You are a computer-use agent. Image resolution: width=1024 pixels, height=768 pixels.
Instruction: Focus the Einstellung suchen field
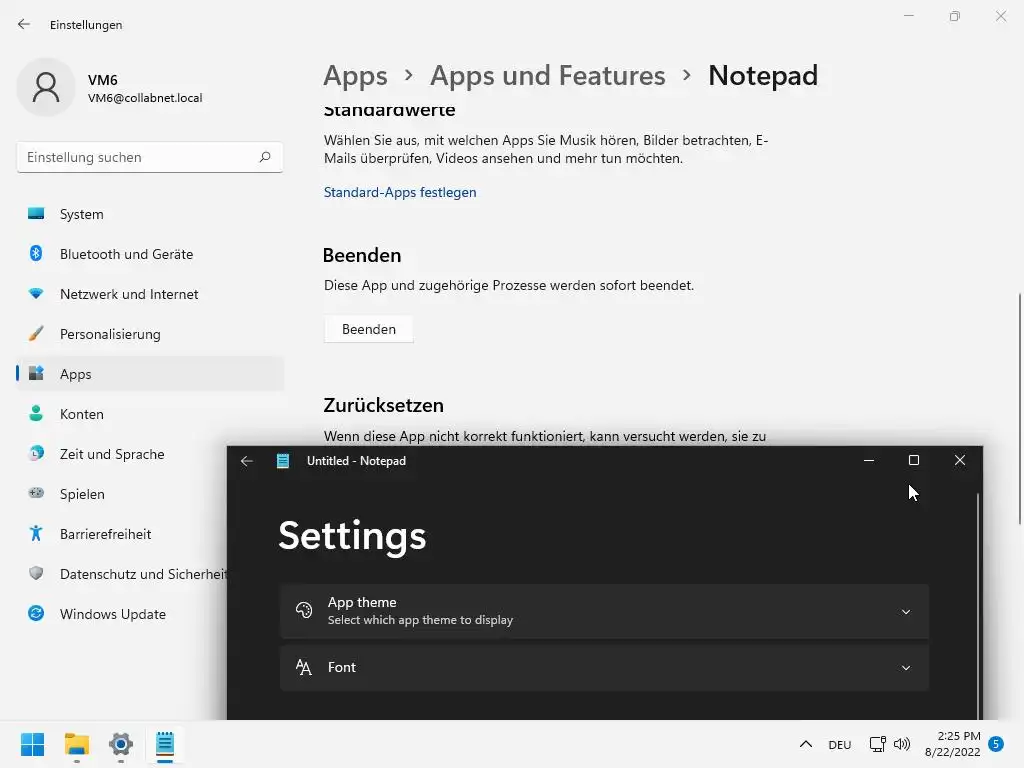(x=150, y=157)
